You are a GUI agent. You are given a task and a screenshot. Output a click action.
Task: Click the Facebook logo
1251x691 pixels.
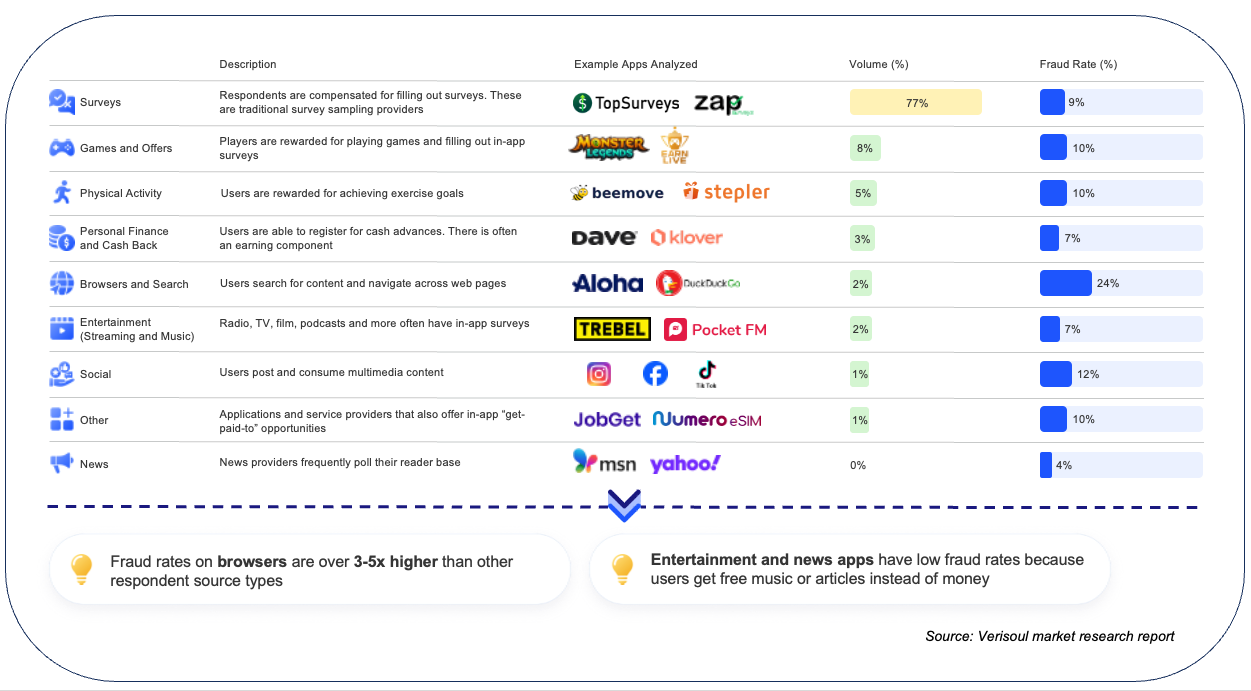click(x=655, y=374)
